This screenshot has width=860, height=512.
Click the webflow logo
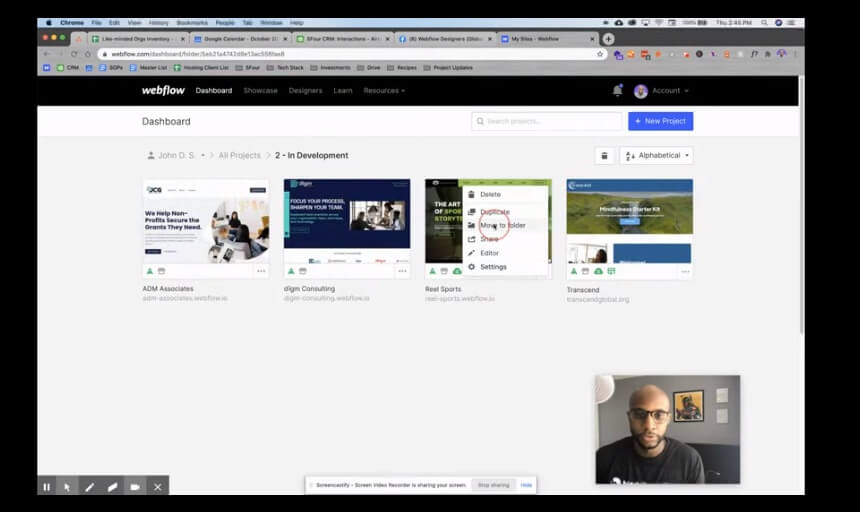click(163, 90)
